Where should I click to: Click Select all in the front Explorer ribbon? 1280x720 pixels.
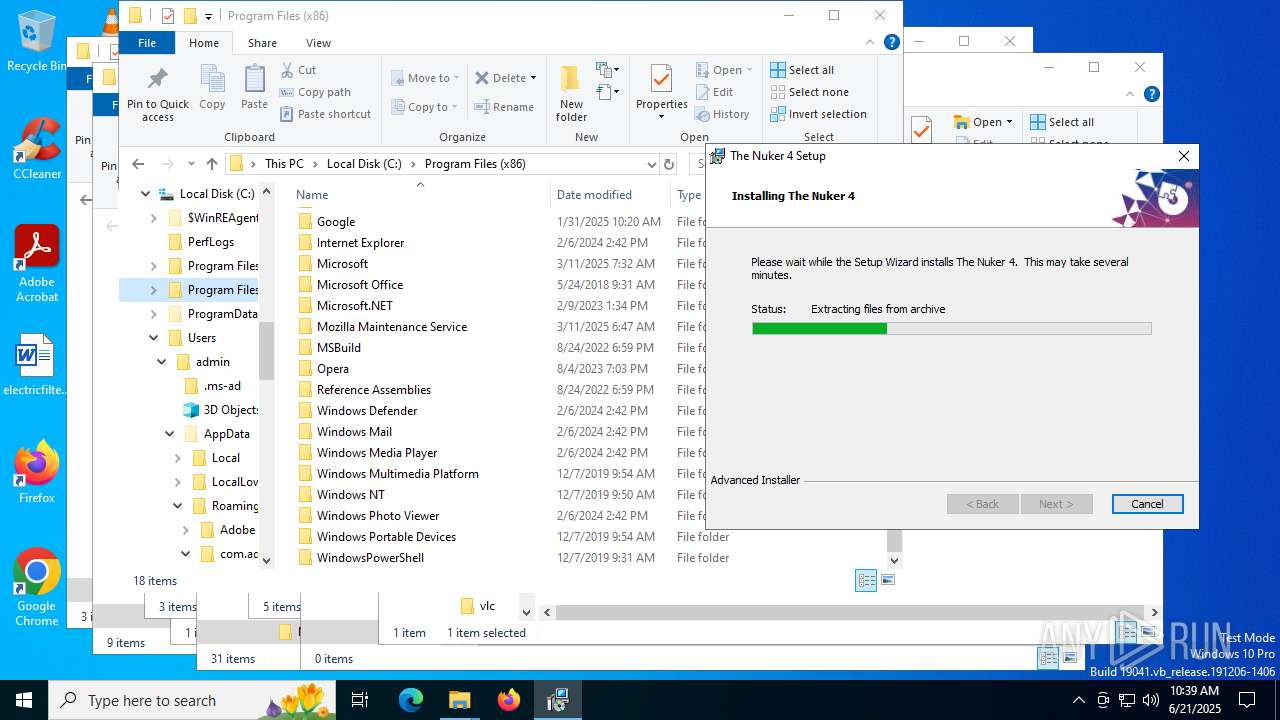[x=802, y=70]
